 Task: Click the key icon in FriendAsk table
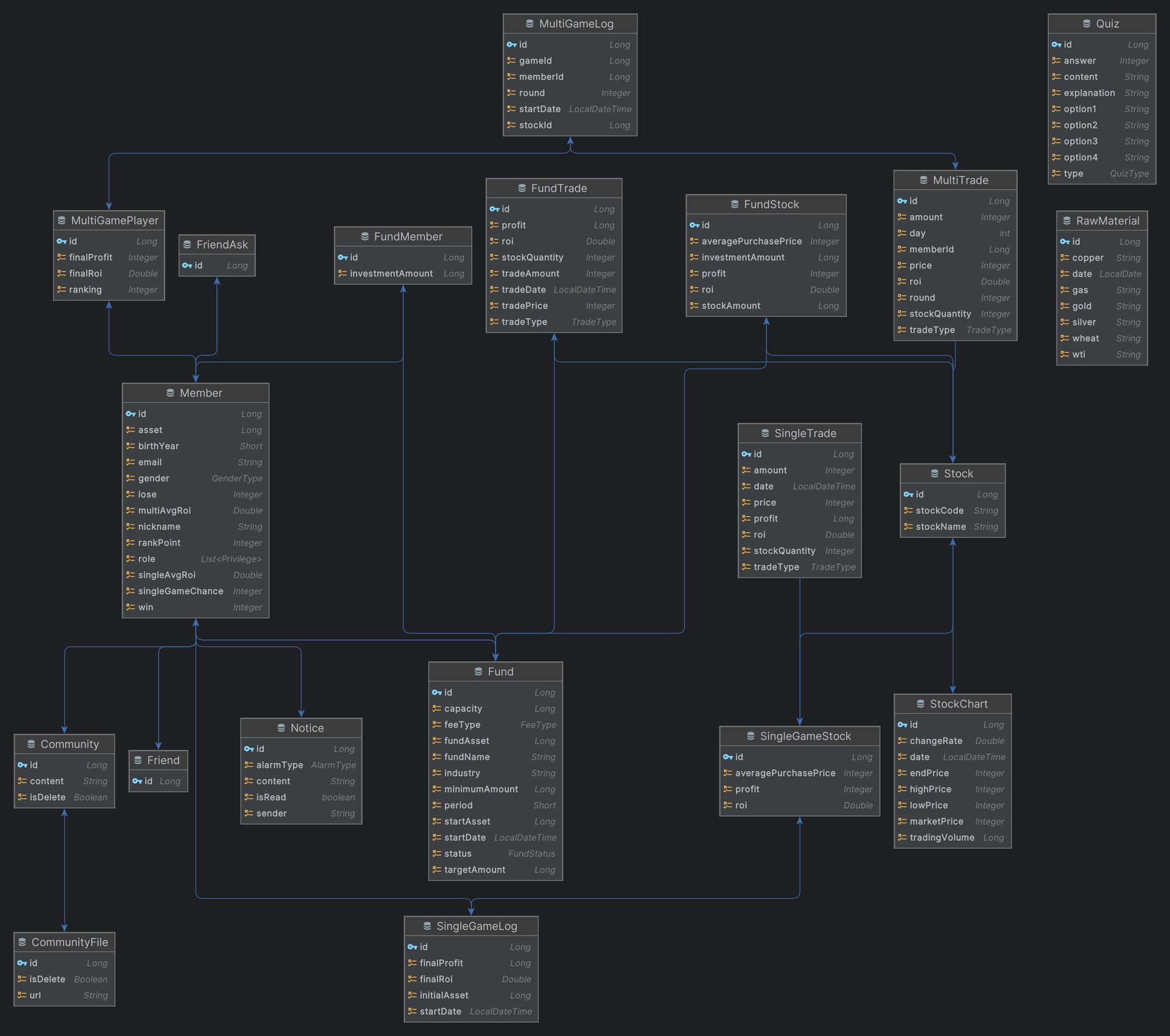pyautogui.click(x=187, y=266)
